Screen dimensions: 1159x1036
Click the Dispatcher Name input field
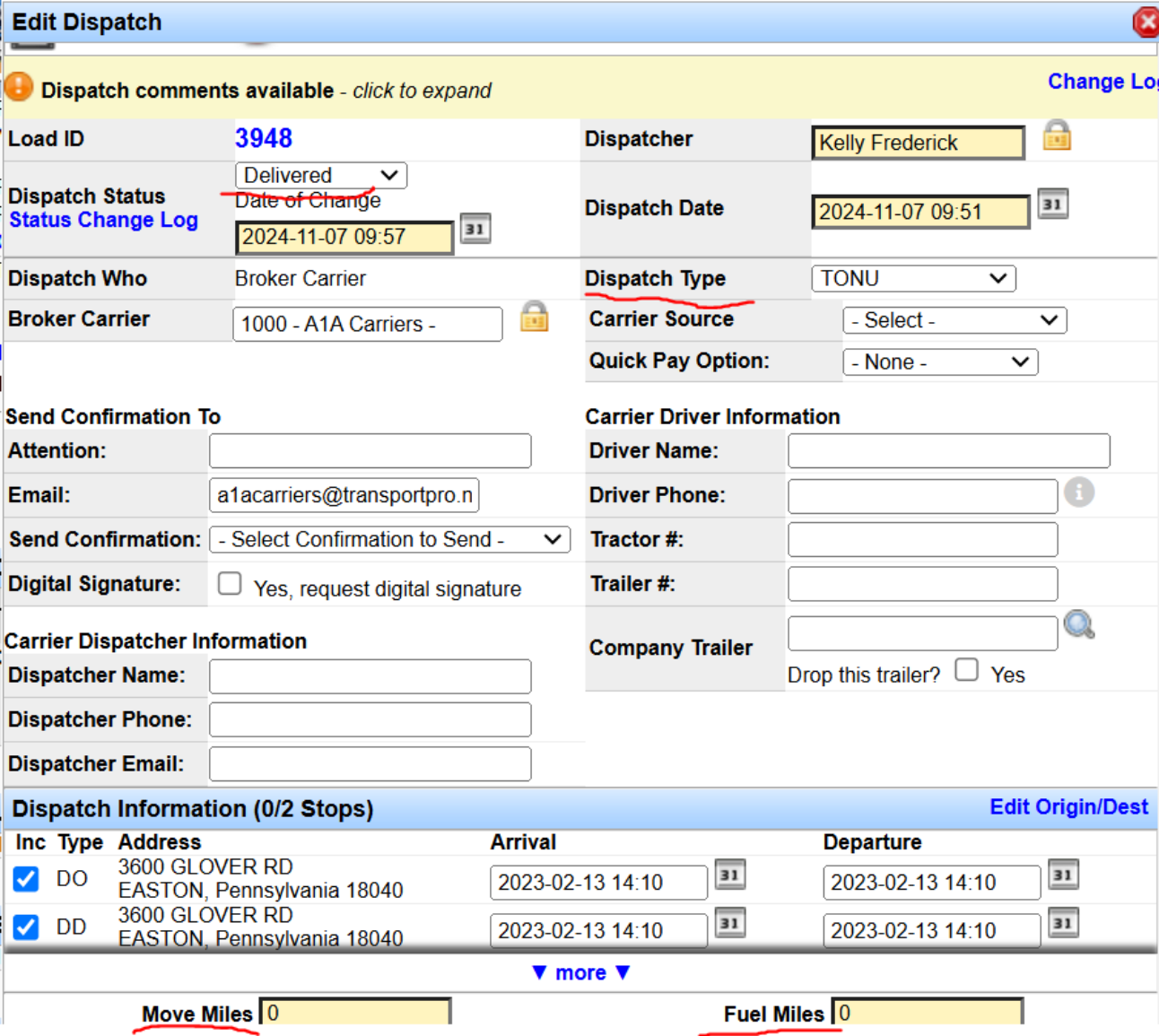pyautogui.click(x=370, y=676)
